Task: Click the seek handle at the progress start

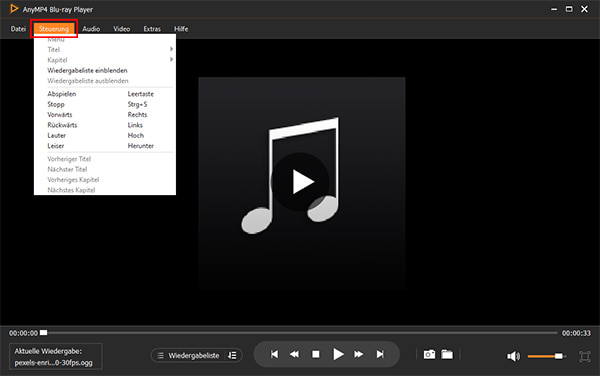Action: 44,332
